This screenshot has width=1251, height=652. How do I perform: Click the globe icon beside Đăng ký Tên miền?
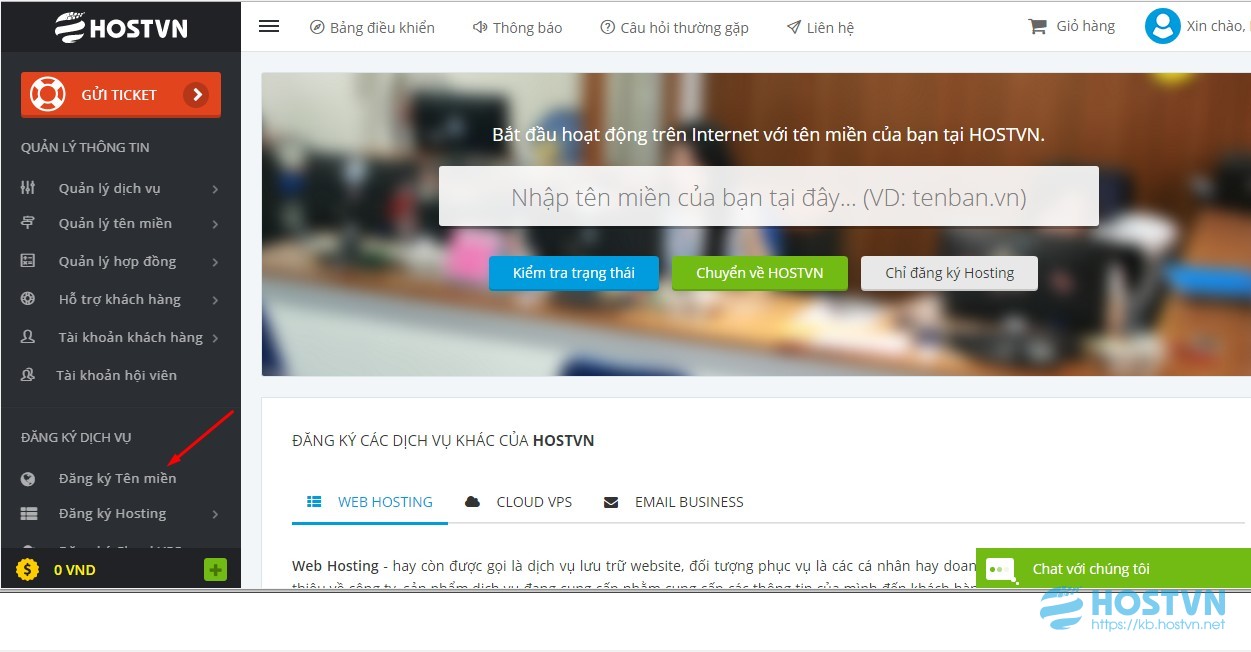click(x=28, y=479)
